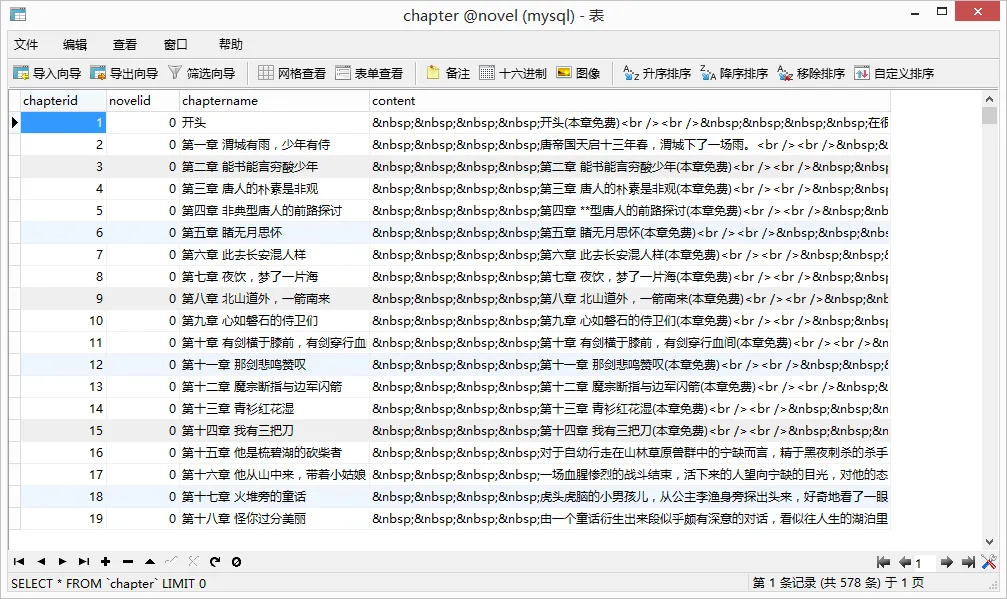Open the 窗口 menu

tap(175, 44)
